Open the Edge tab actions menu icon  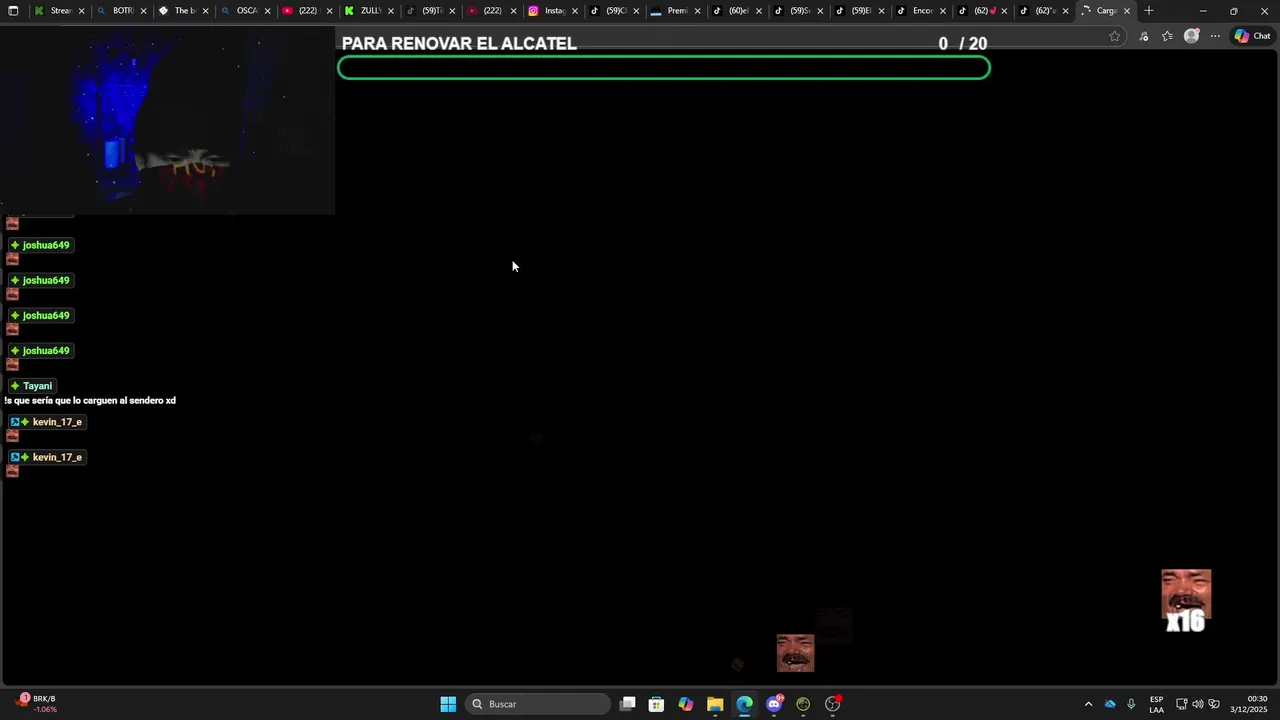point(13,11)
